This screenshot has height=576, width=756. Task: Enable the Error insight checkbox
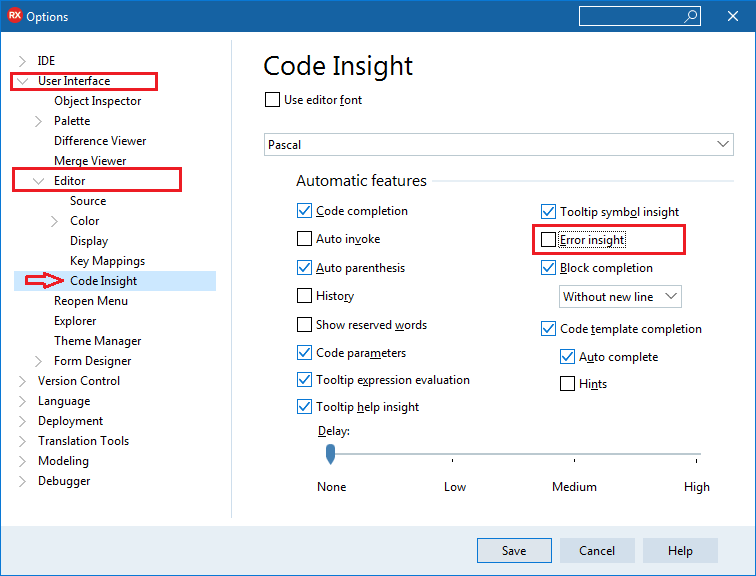pos(548,240)
